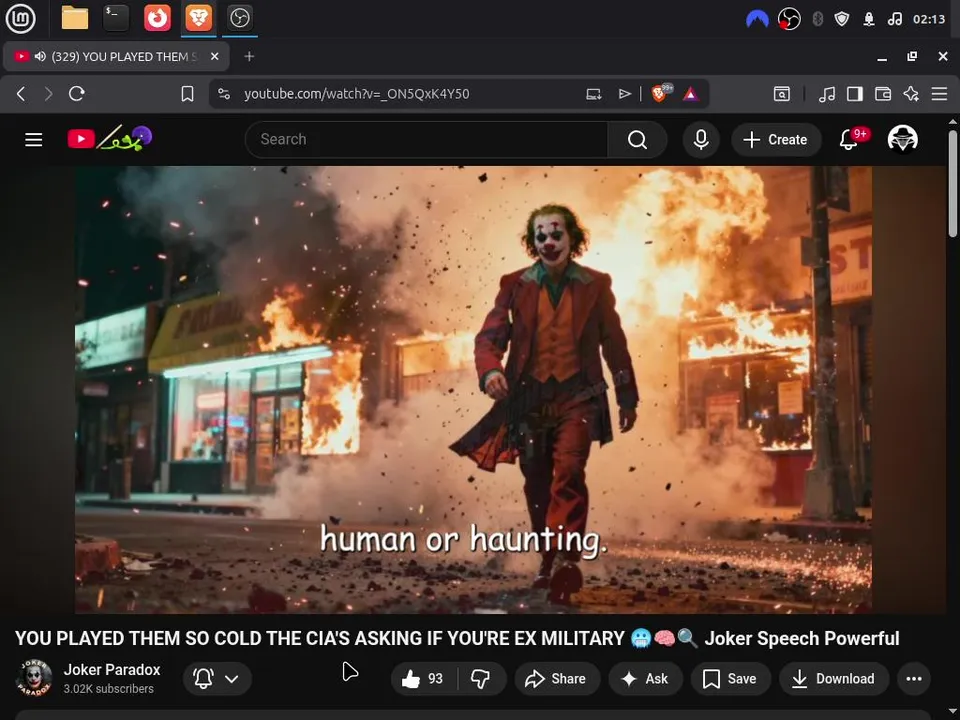
Task: Go forward to the next page
Action: click(48, 94)
